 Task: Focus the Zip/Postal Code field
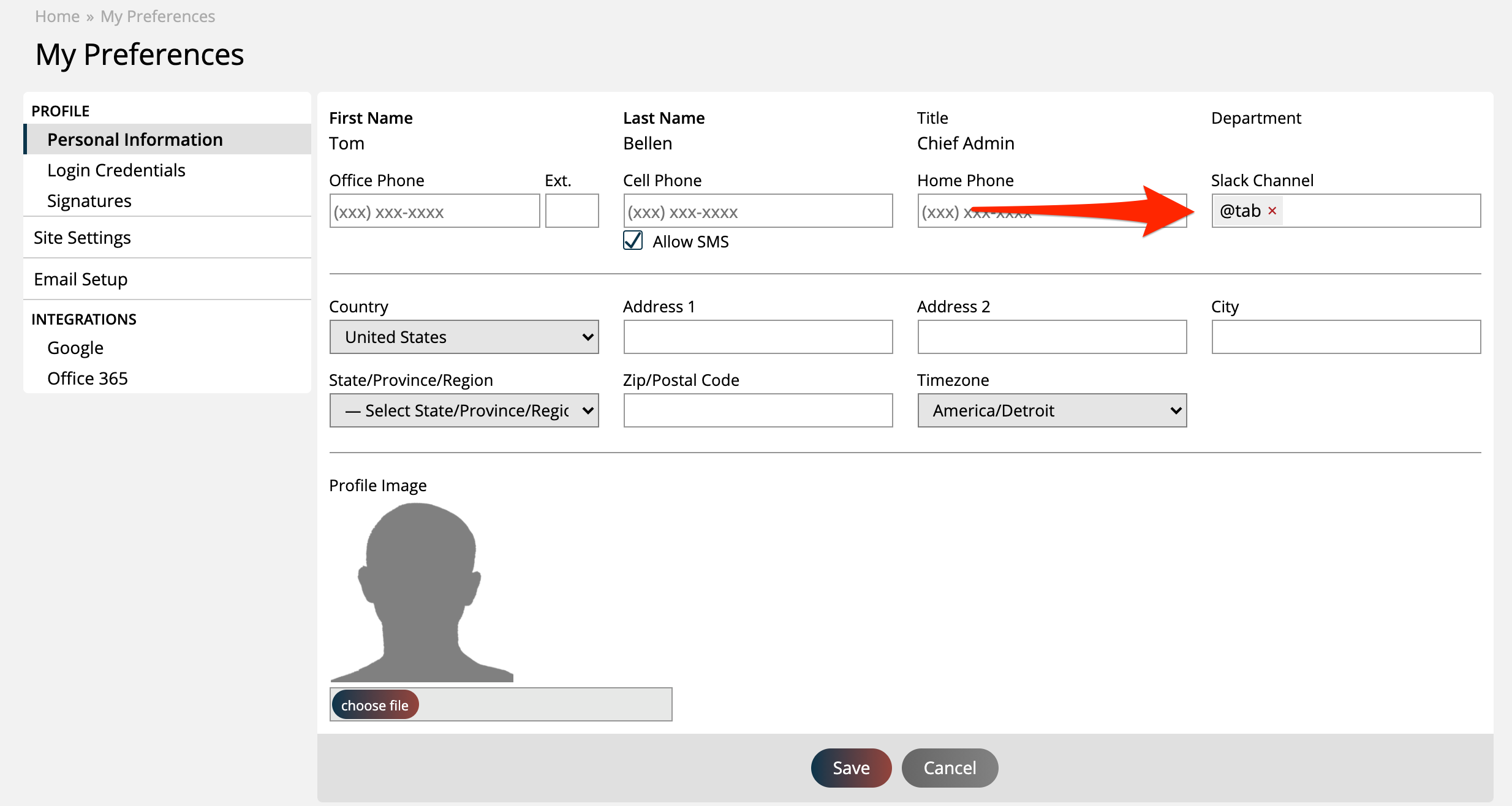[757, 410]
